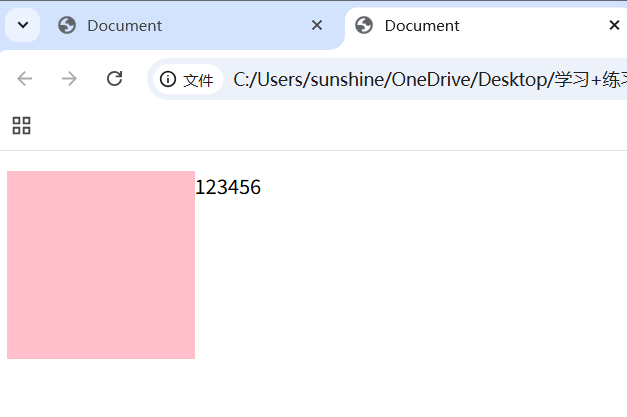Close the active right Document tab
This screenshot has width=627, height=417.
[x=614, y=25]
